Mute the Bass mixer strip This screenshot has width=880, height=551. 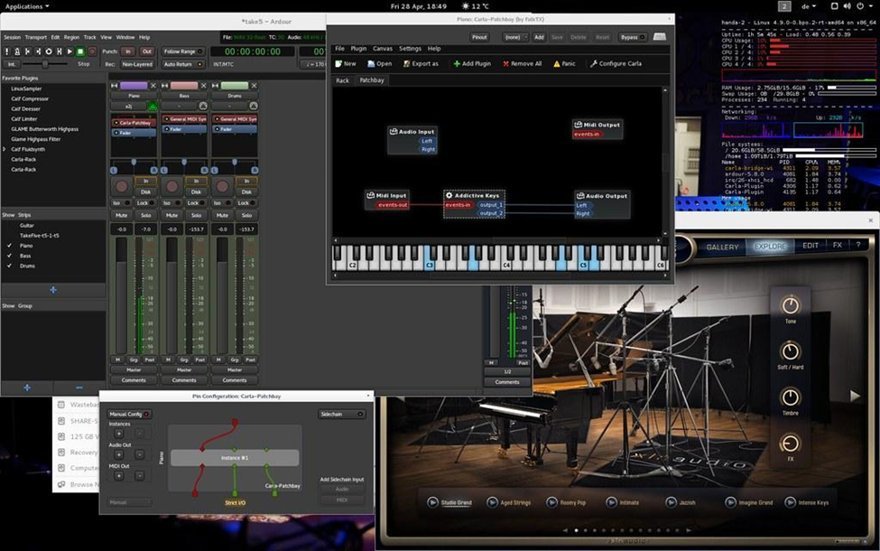tap(172, 215)
